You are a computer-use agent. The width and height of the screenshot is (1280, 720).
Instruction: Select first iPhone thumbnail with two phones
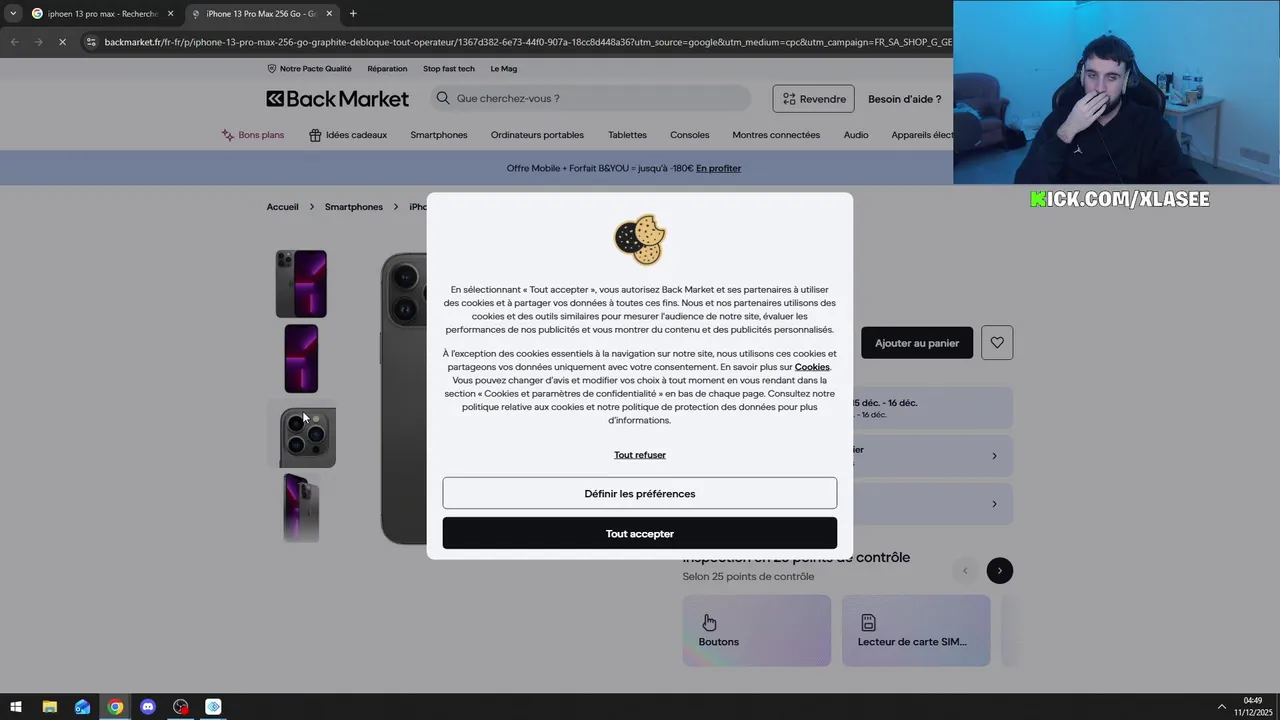coord(301,284)
